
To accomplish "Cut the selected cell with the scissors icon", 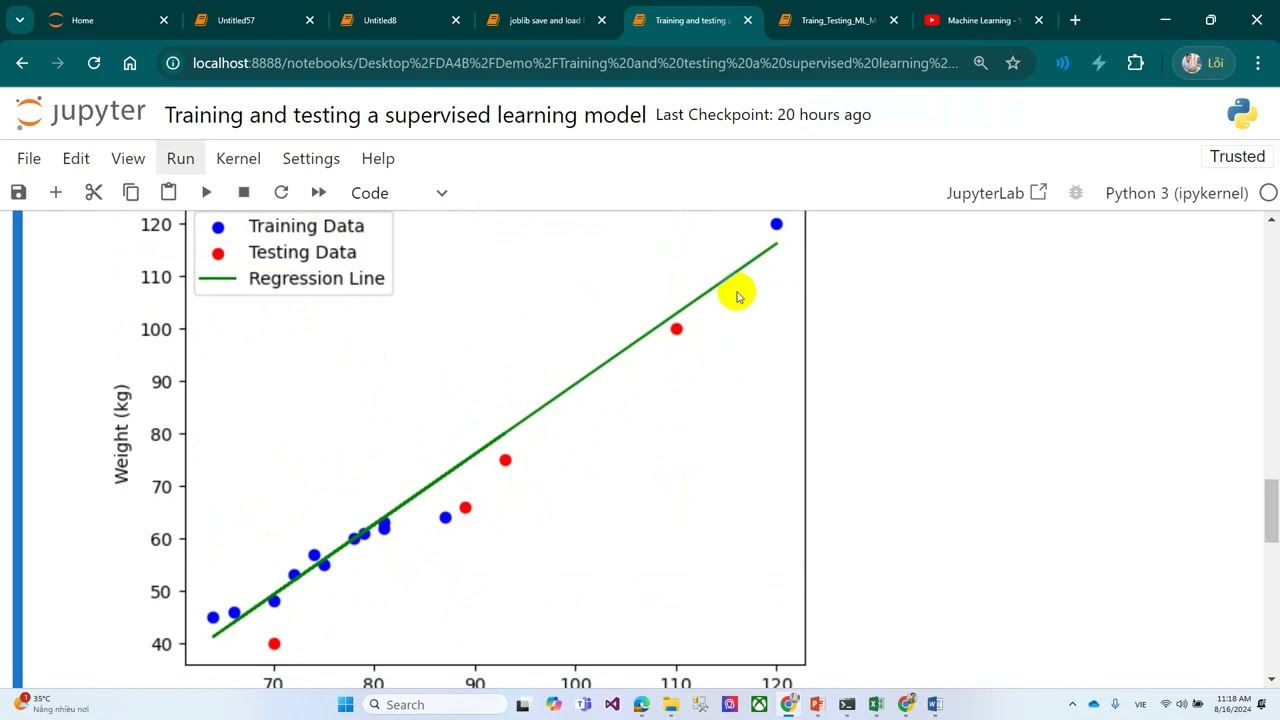I will point(94,192).
